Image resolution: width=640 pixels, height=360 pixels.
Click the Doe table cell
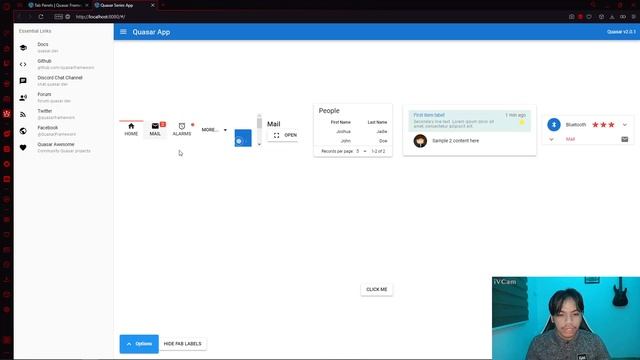click(x=383, y=141)
